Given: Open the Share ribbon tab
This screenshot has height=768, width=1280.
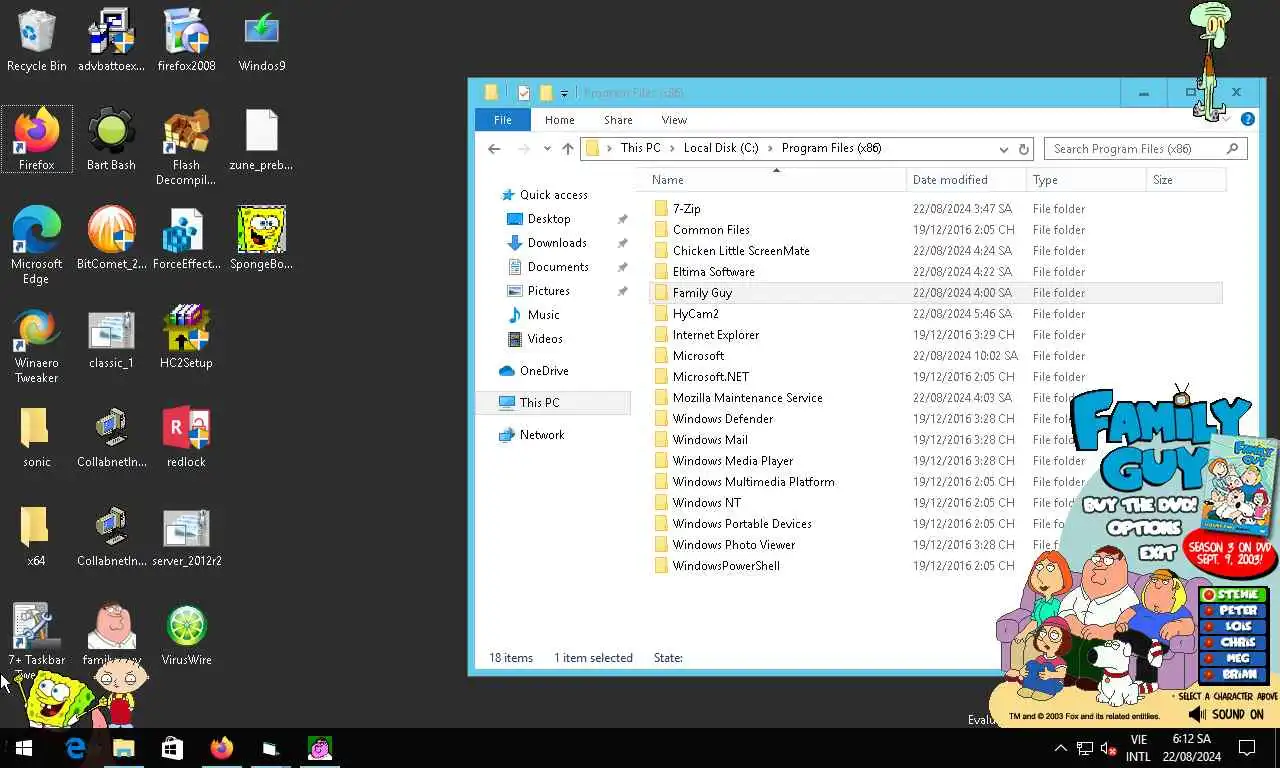Looking at the screenshot, I should 618,120.
